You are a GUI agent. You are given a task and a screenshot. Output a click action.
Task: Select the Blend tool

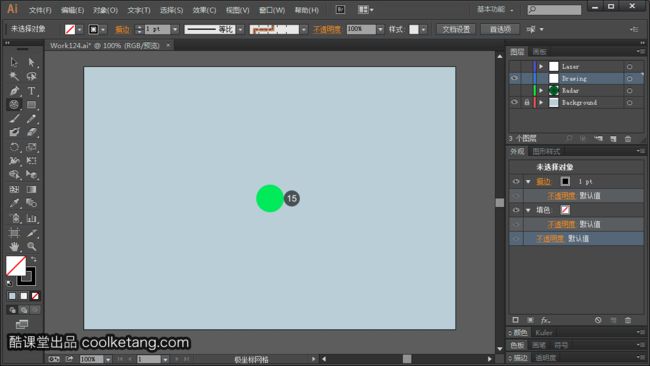(31, 203)
